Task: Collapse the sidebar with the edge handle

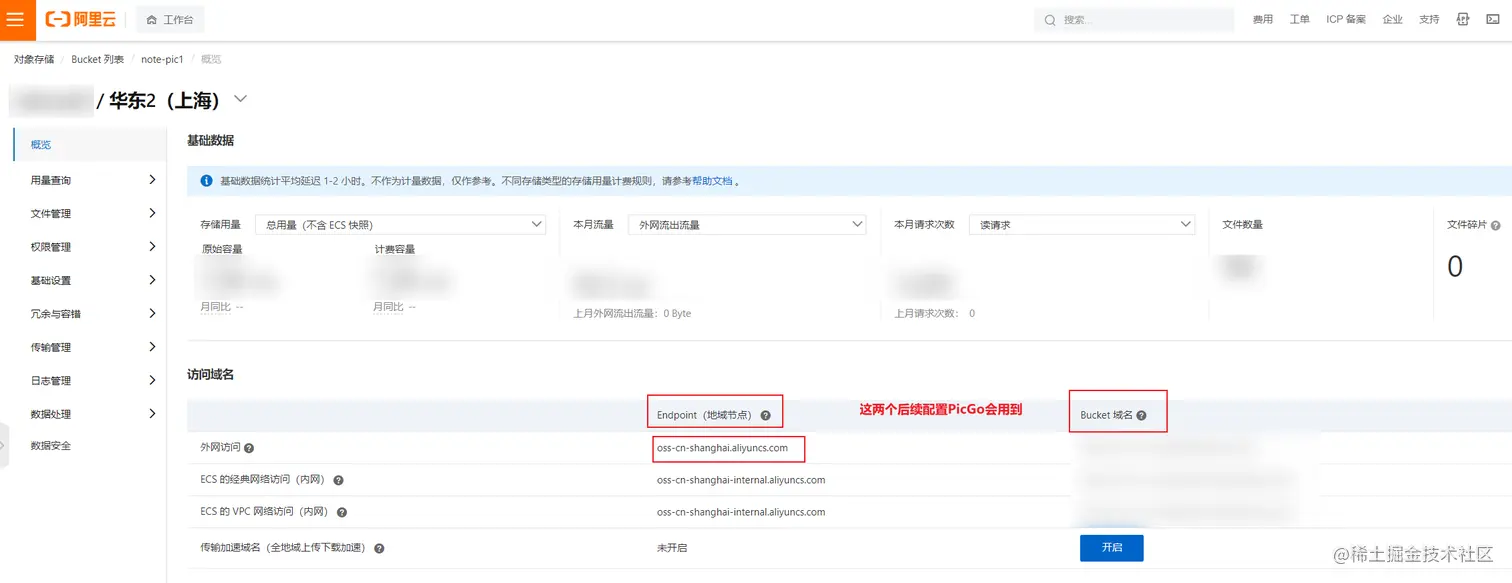Action: click(x=4, y=447)
